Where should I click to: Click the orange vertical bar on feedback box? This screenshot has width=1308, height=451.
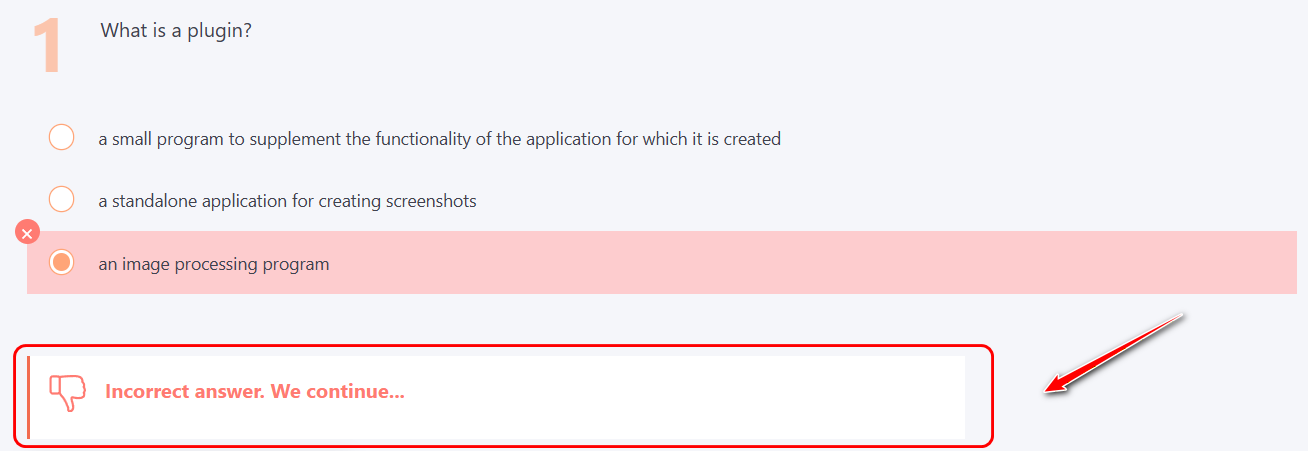(29, 396)
